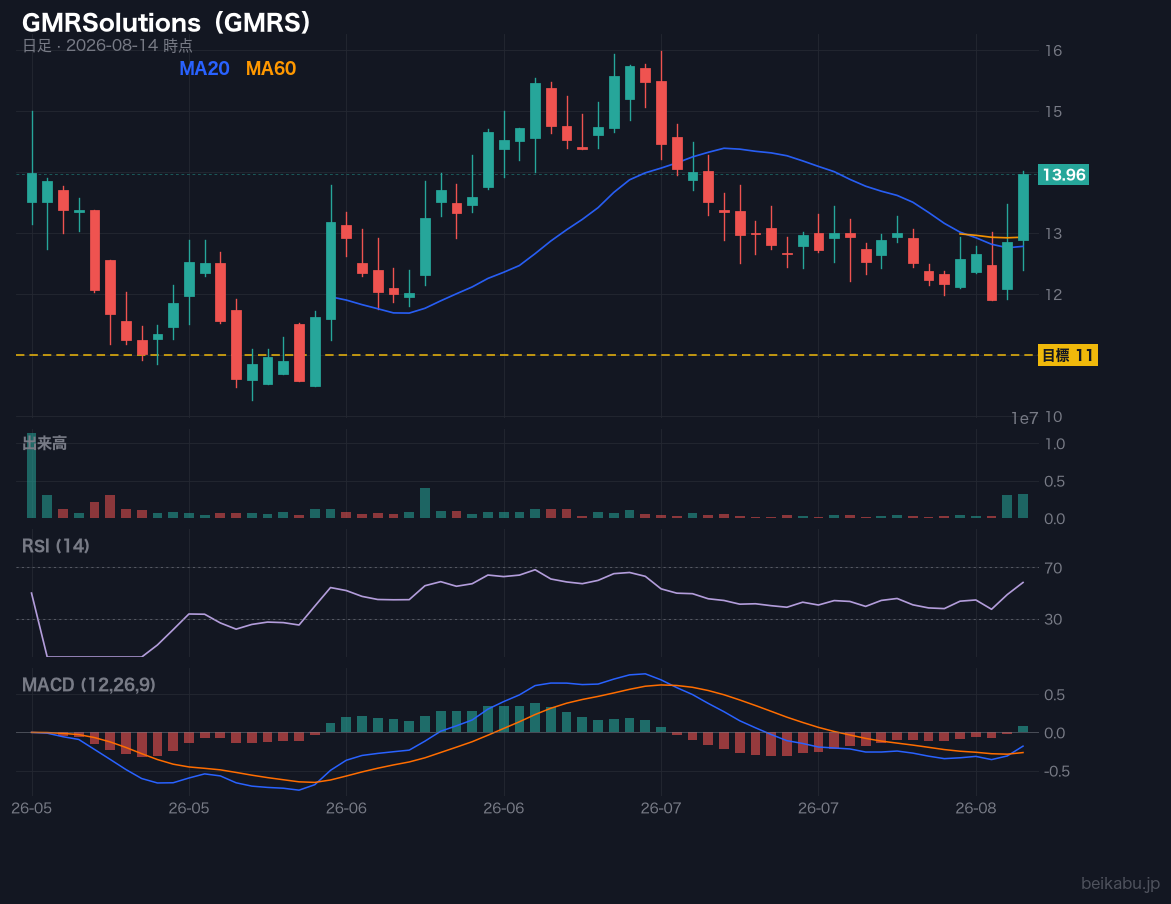1171x904 pixels.
Task: Click the price axis value 16
Action: coord(1053,51)
